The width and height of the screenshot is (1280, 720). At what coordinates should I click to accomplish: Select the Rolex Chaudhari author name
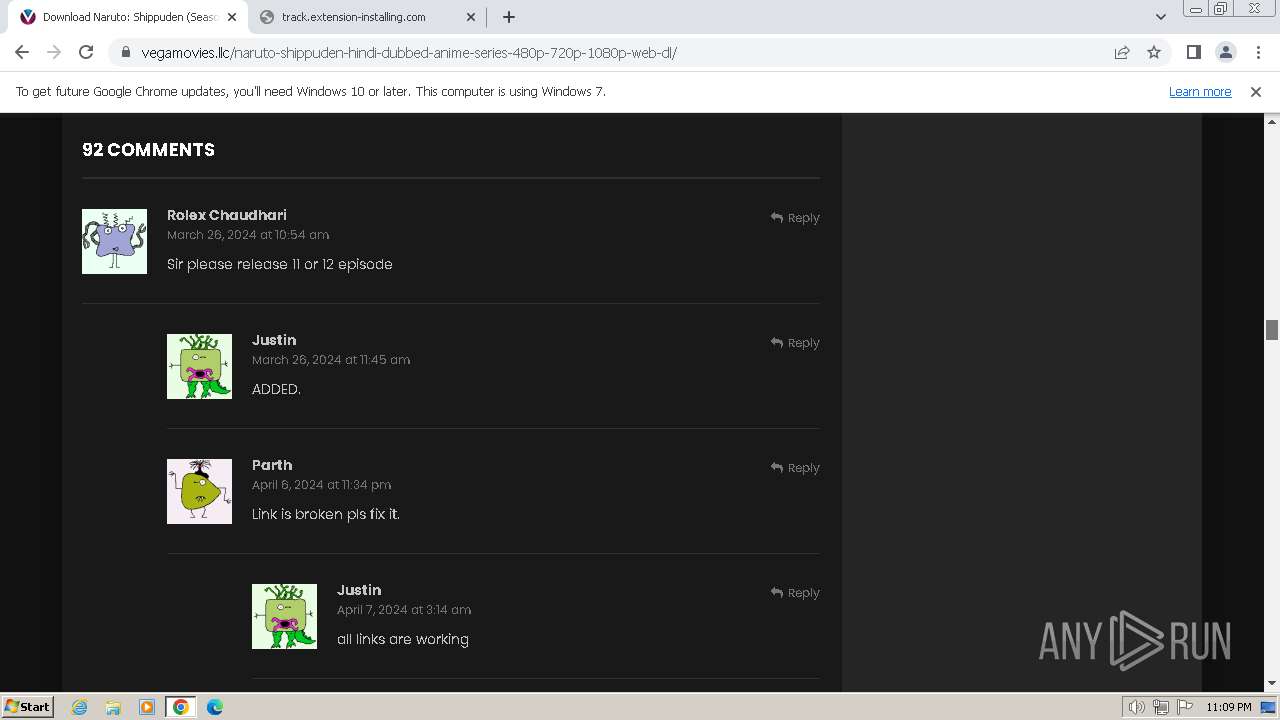227,215
